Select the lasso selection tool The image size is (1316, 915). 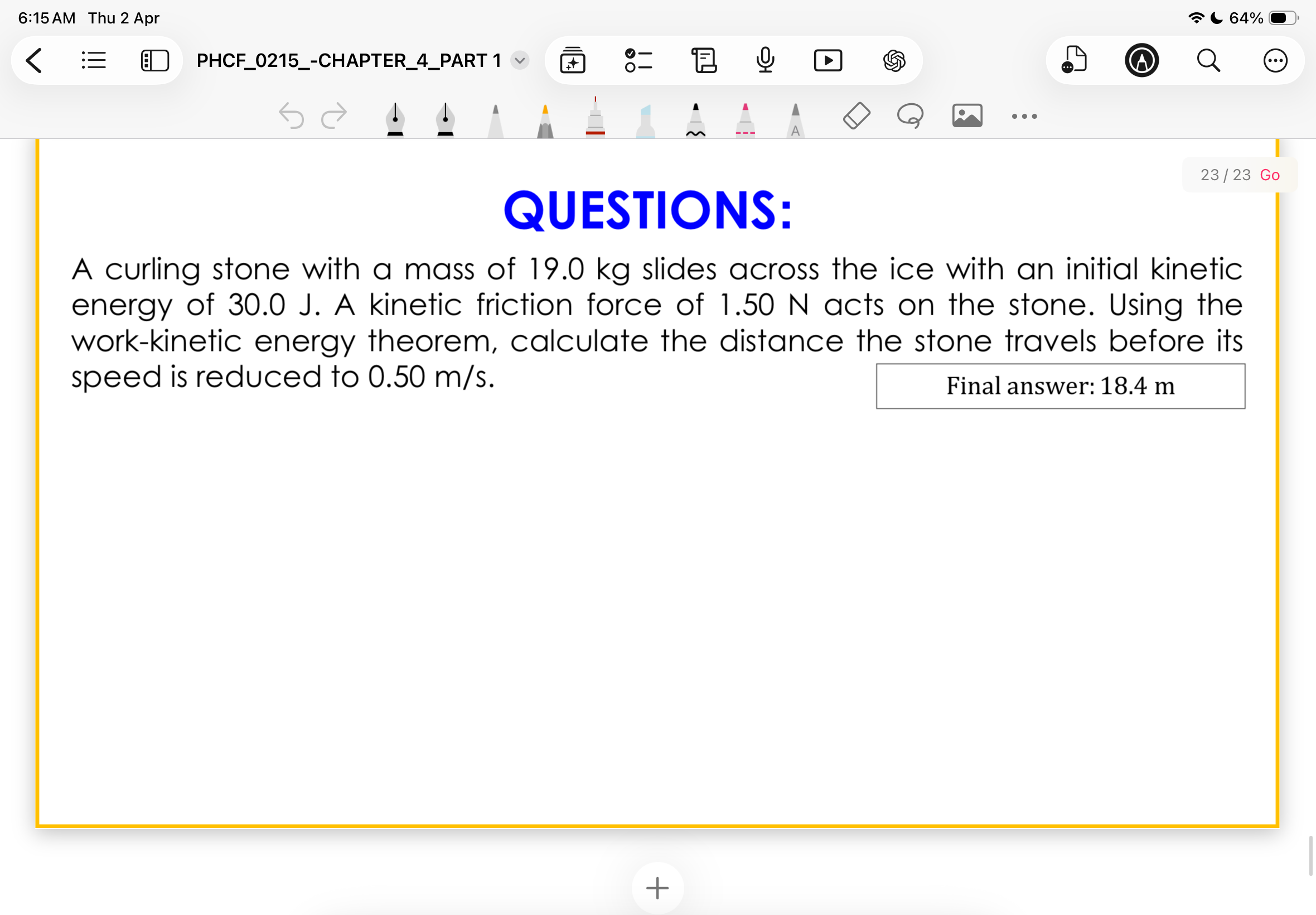[910, 116]
